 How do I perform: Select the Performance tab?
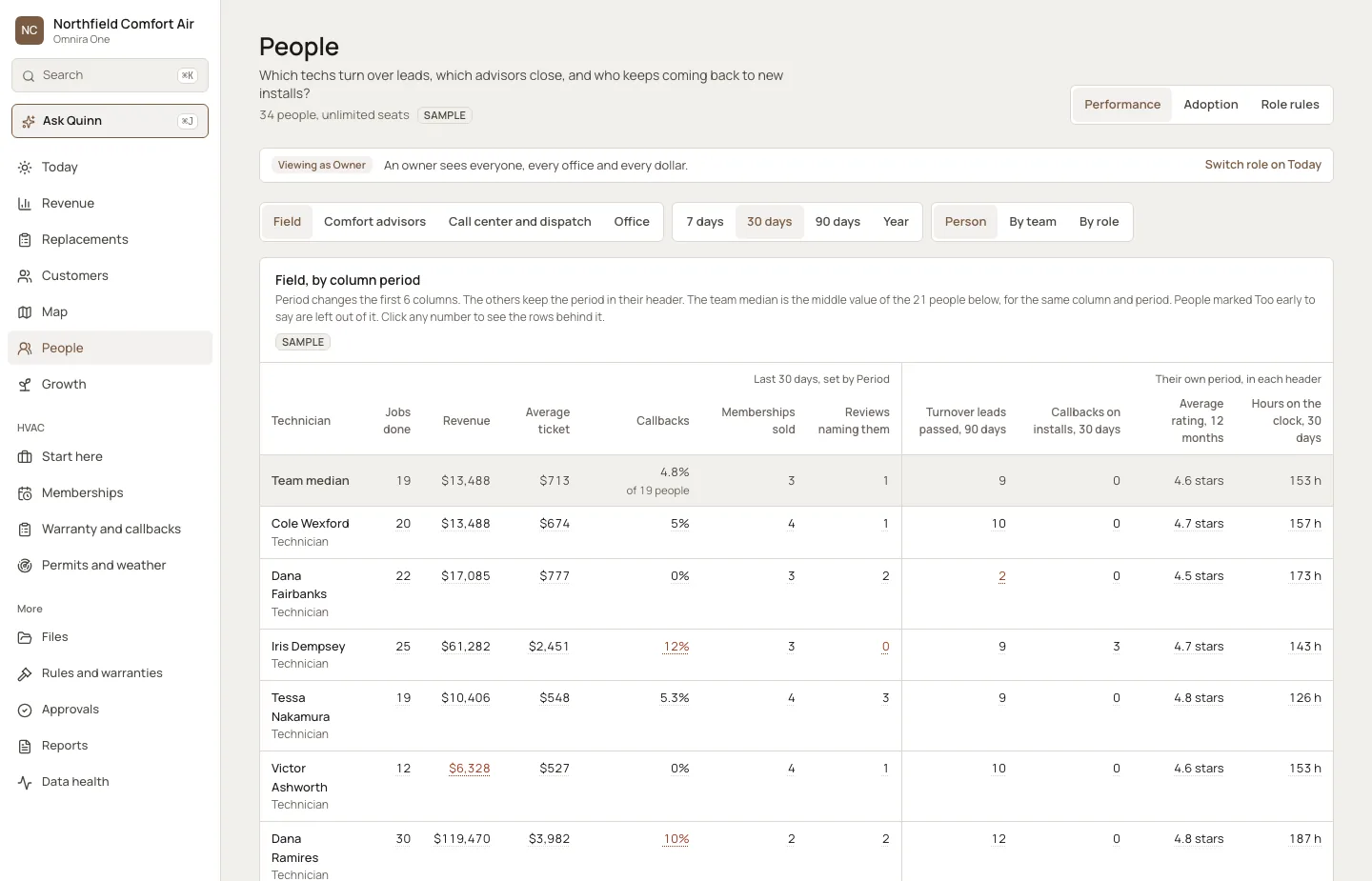coord(1122,105)
